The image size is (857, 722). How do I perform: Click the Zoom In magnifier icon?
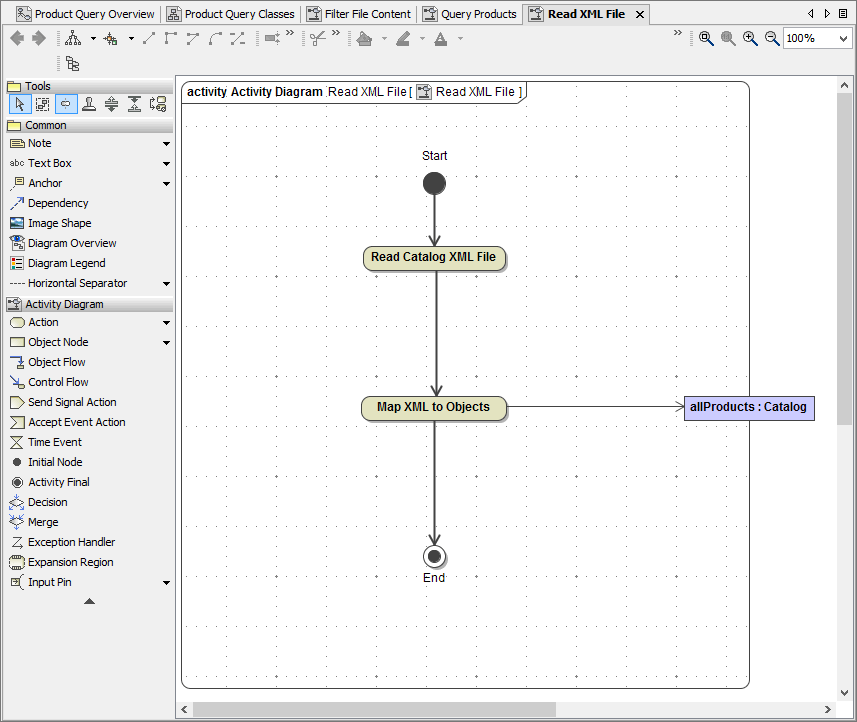click(750, 39)
